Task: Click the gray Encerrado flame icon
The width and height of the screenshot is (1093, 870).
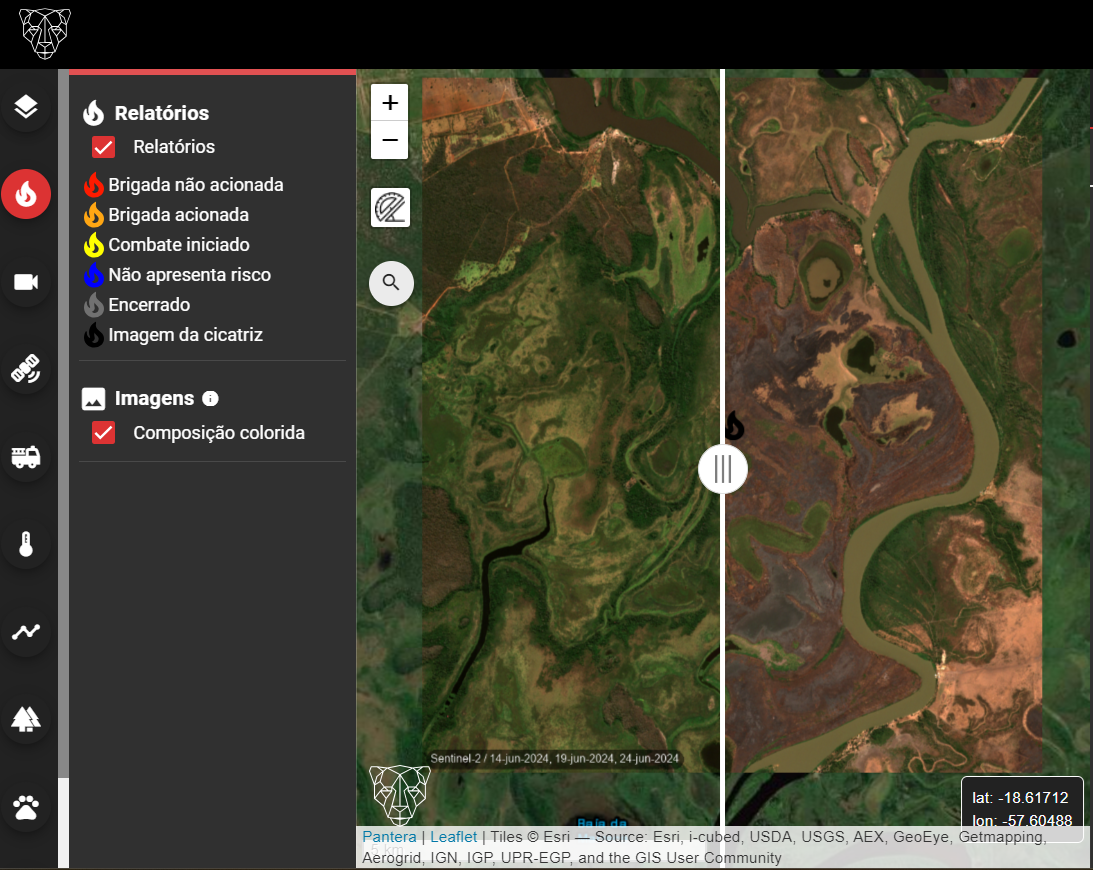Action: [93, 305]
